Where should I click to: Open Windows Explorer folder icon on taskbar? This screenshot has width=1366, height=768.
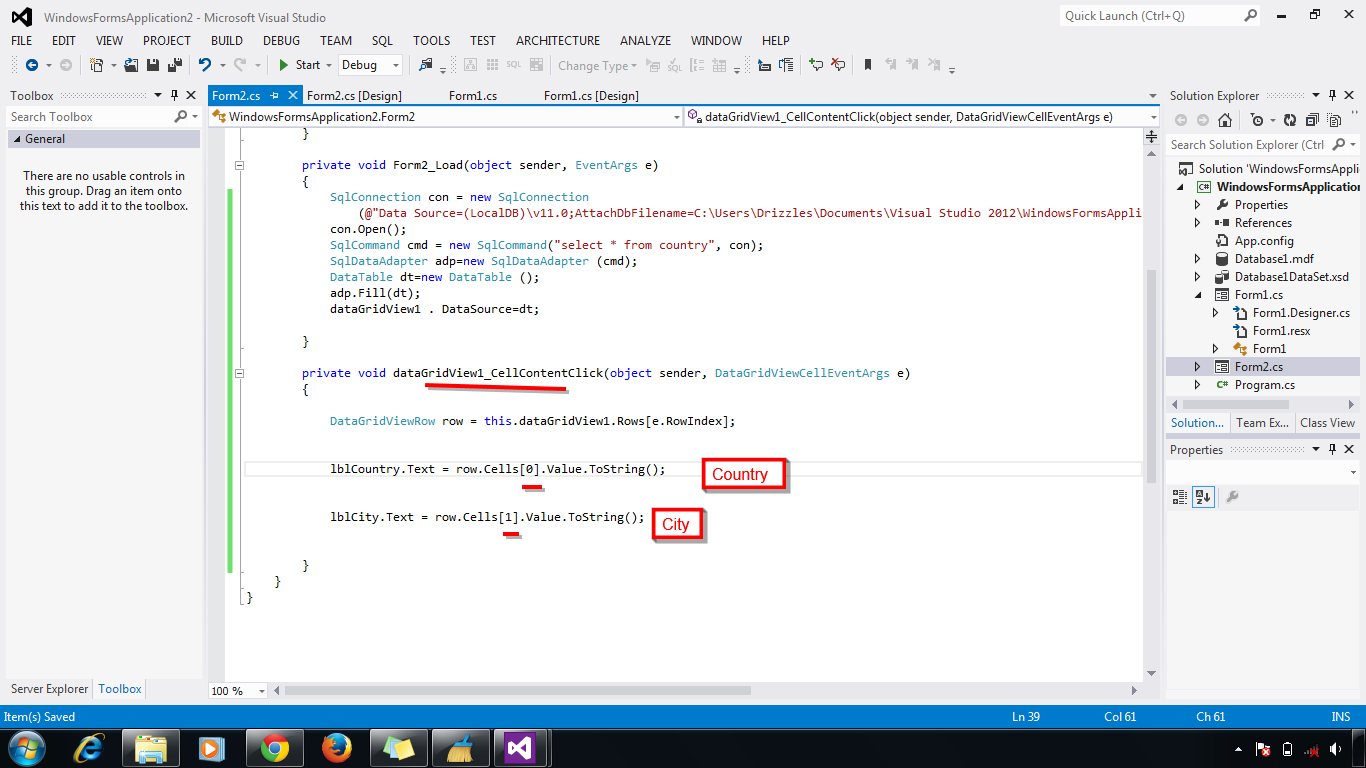pos(151,747)
